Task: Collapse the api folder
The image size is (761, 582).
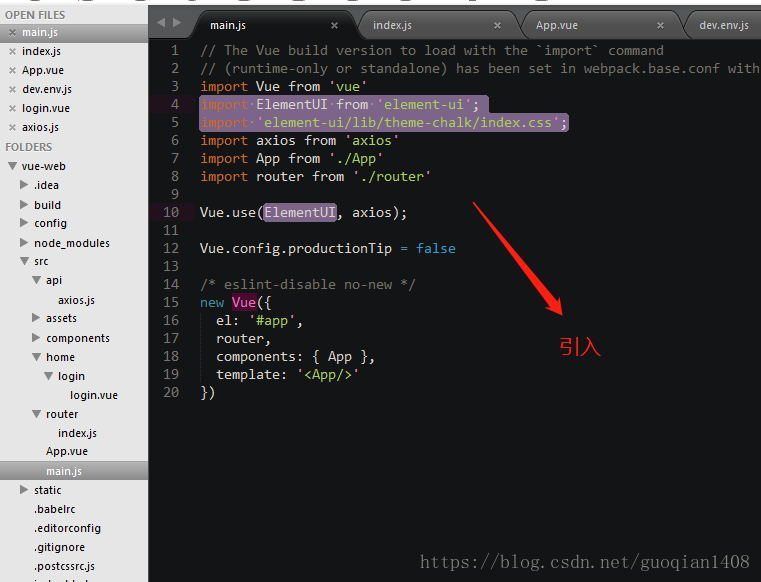Action: (x=36, y=280)
